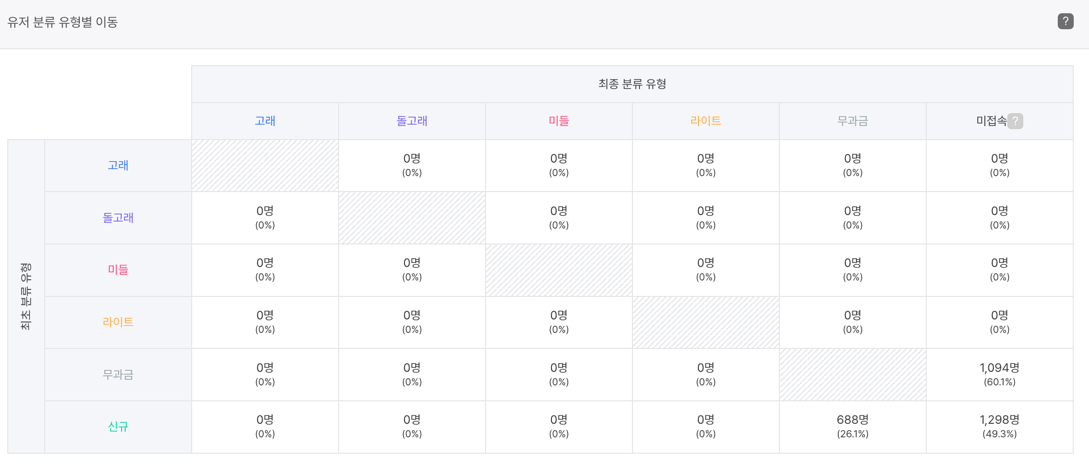Click the 돌고래 row label

pos(118,218)
